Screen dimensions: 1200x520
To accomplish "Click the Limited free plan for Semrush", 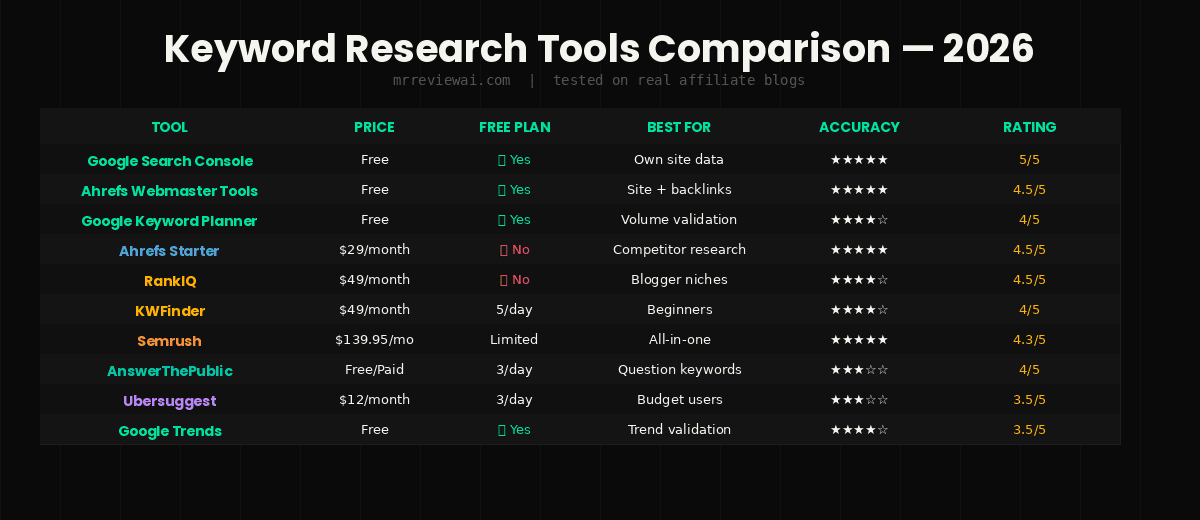I will (514, 340).
